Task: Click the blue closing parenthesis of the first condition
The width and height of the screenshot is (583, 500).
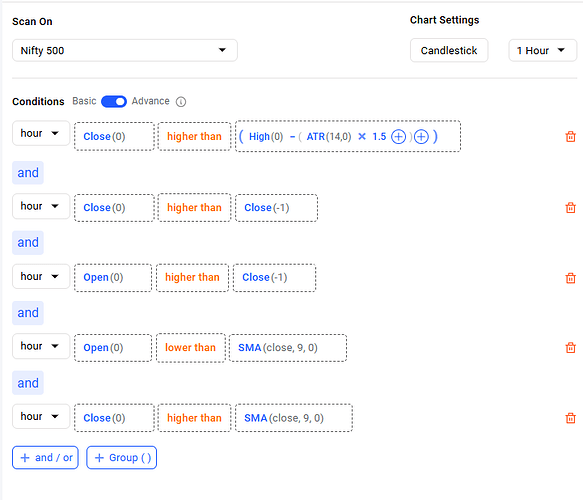Action: 435,136
